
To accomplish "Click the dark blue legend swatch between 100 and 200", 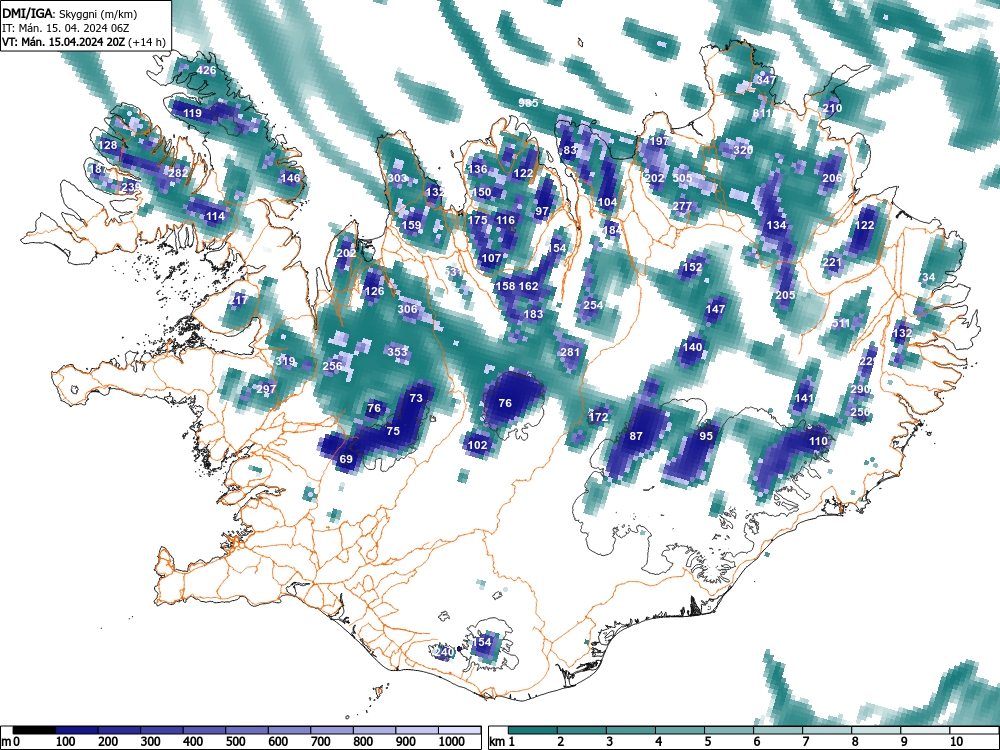I will click(x=77, y=730).
